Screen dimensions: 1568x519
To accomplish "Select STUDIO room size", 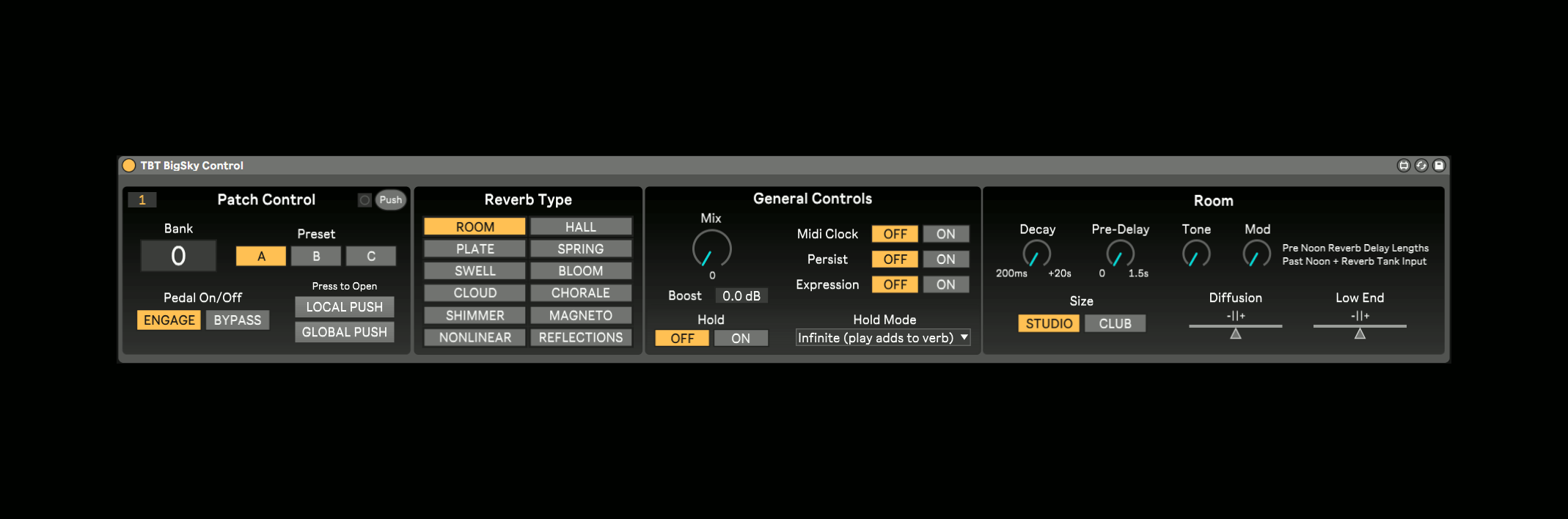I will click(1049, 323).
